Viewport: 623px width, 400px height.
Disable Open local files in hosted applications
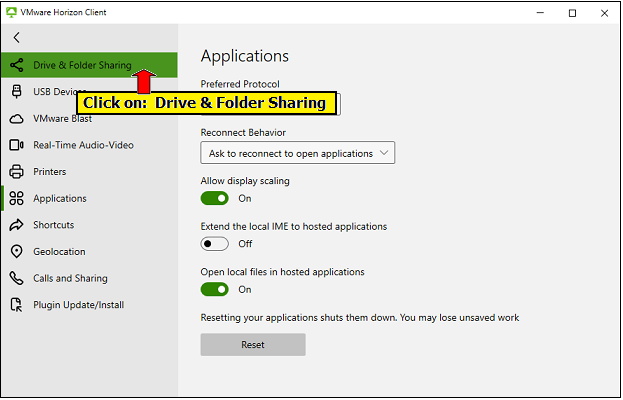(215, 289)
